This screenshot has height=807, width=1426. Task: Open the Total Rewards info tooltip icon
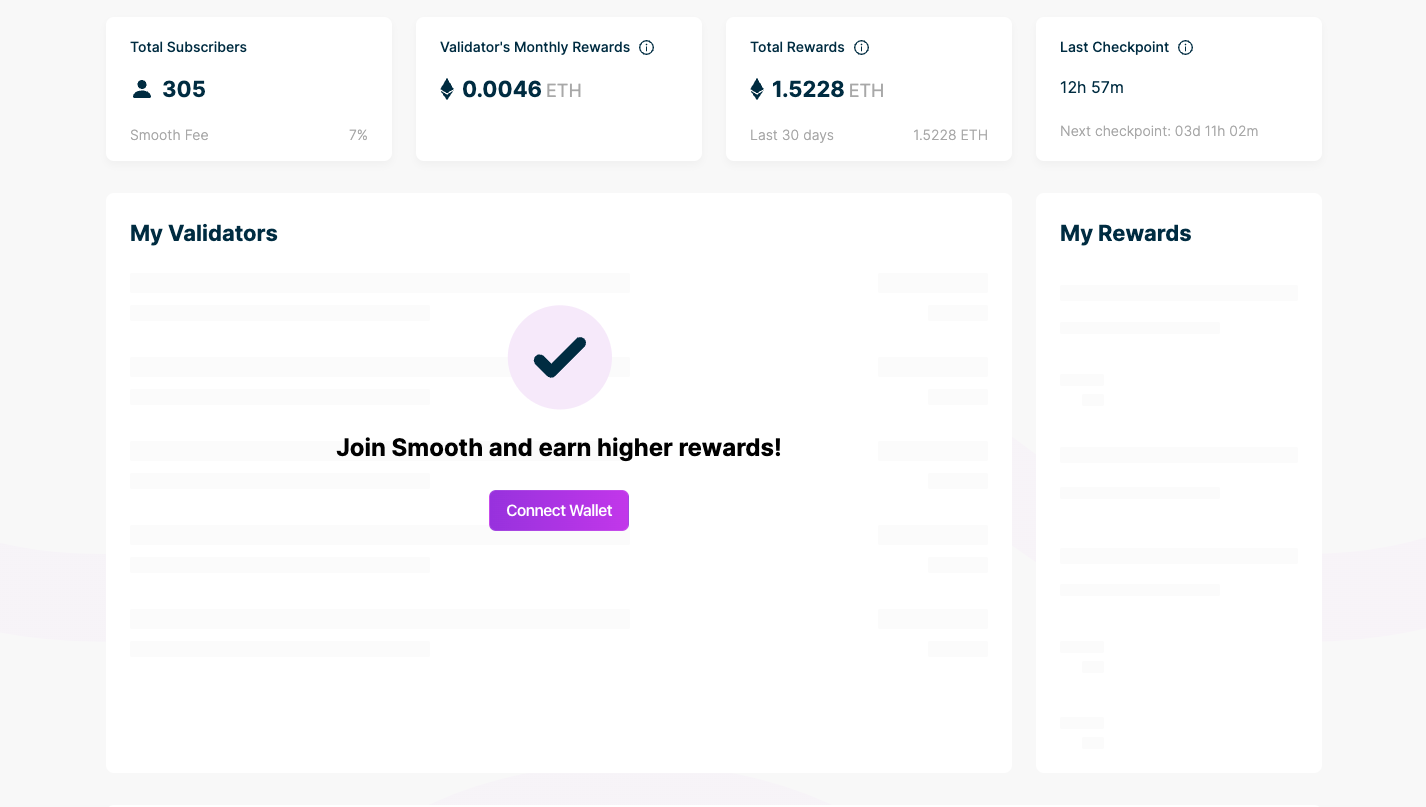pos(861,47)
